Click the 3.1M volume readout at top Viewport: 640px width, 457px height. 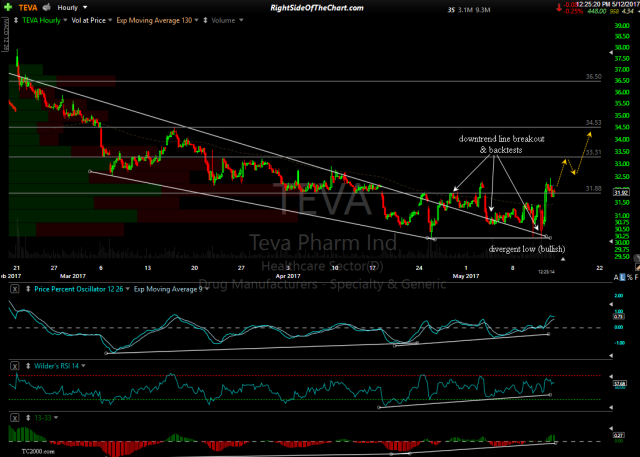465,10
